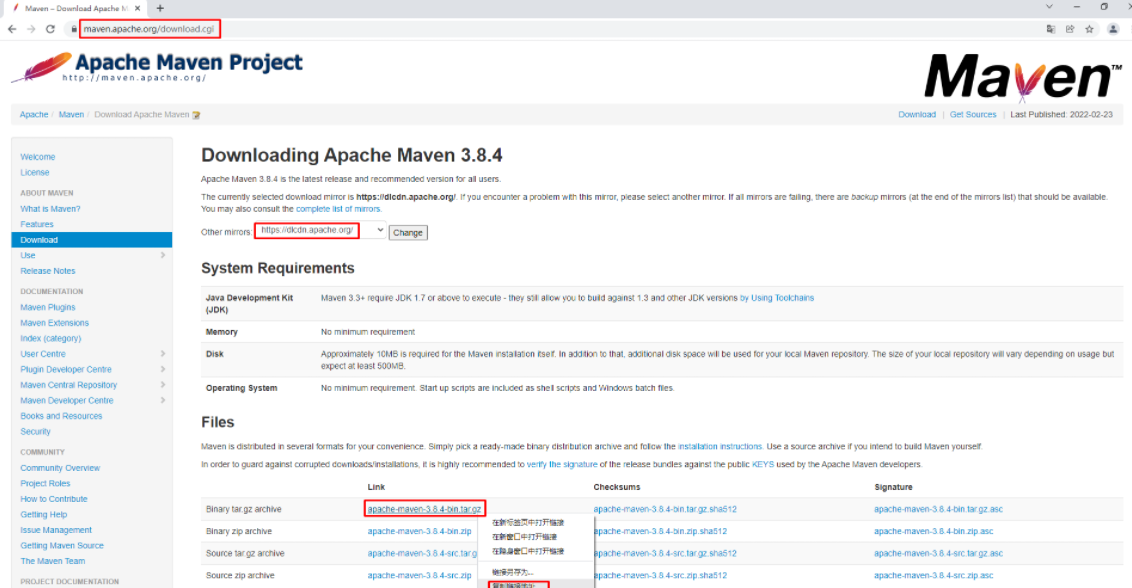Viewport: 1132px width, 588px height.
Task: Click the Maven breadcrumb link
Action: tap(71, 115)
